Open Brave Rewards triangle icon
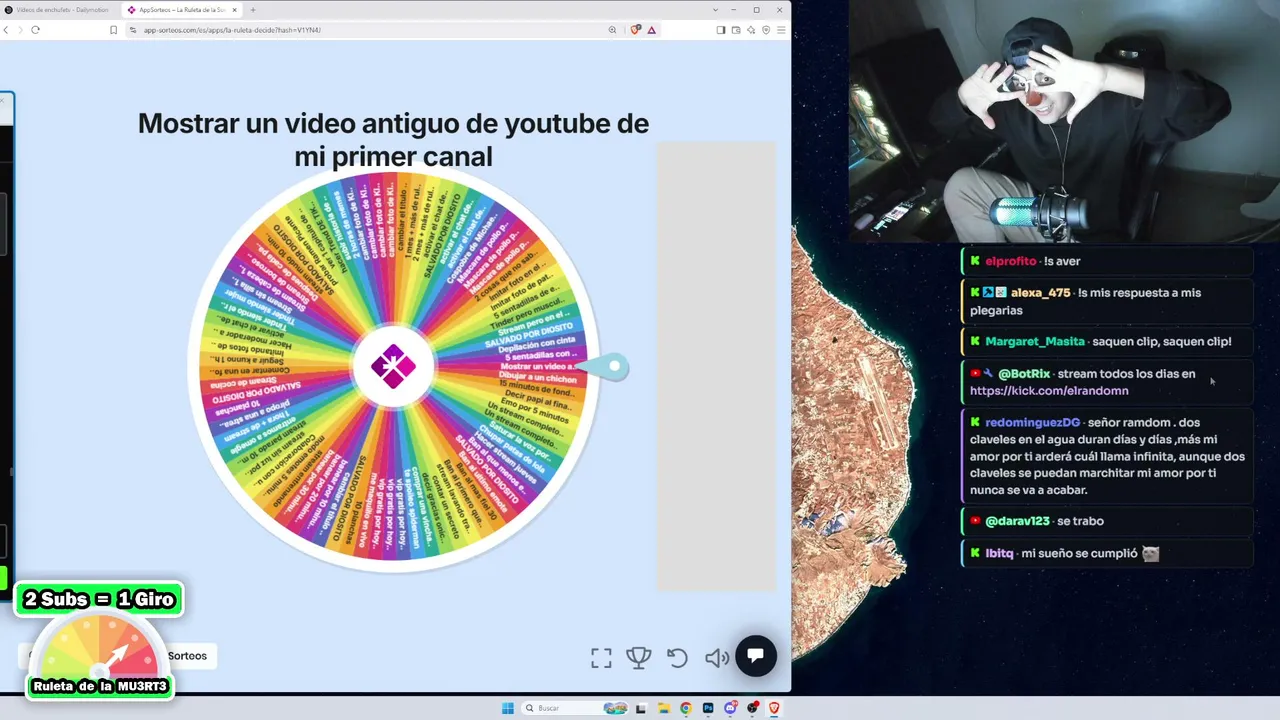Viewport: 1280px width, 720px height. [x=651, y=30]
